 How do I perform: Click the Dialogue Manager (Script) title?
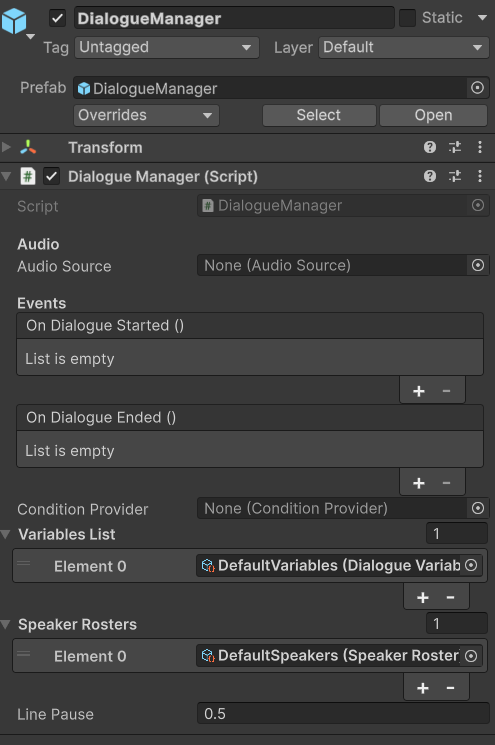pos(163,177)
